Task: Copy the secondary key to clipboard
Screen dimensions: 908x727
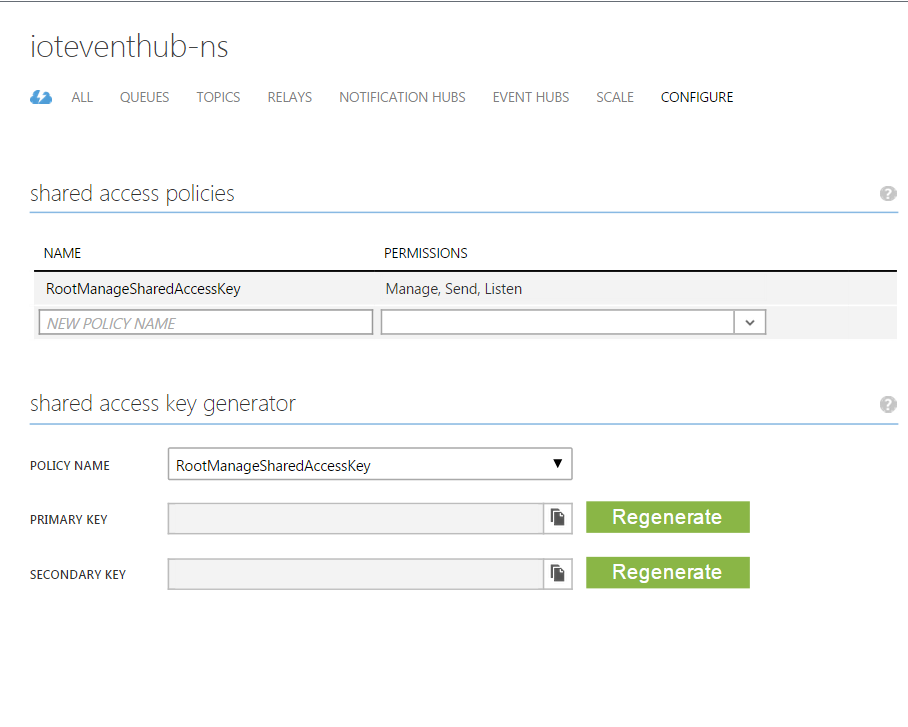Action: pyautogui.click(x=558, y=573)
